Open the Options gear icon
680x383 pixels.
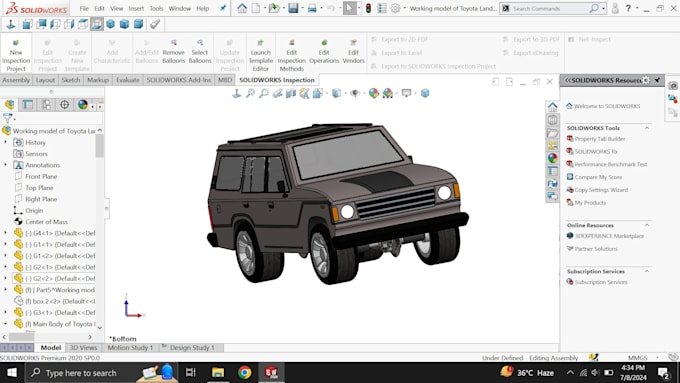tap(395, 8)
